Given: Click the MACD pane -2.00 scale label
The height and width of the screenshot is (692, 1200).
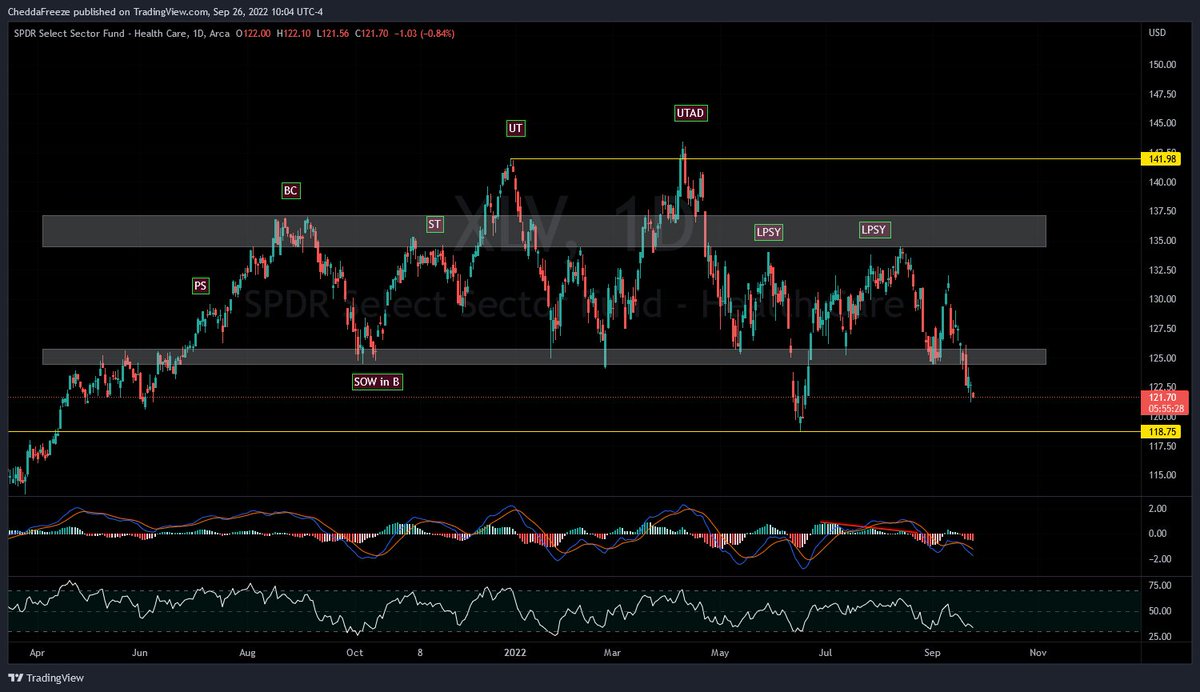Looking at the screenshot, I should pyautogui.click(x=1159, y=557).
